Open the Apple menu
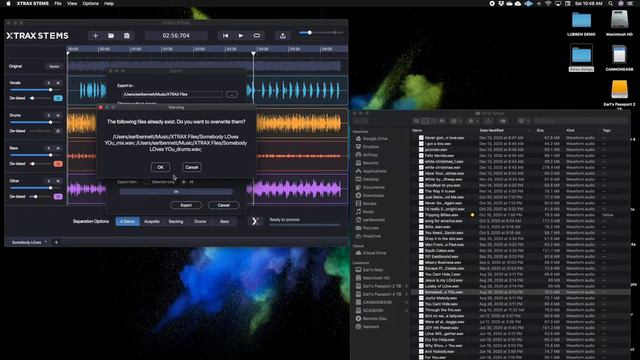640x360 pixels. pyautogui.click(x=8, y=3)
